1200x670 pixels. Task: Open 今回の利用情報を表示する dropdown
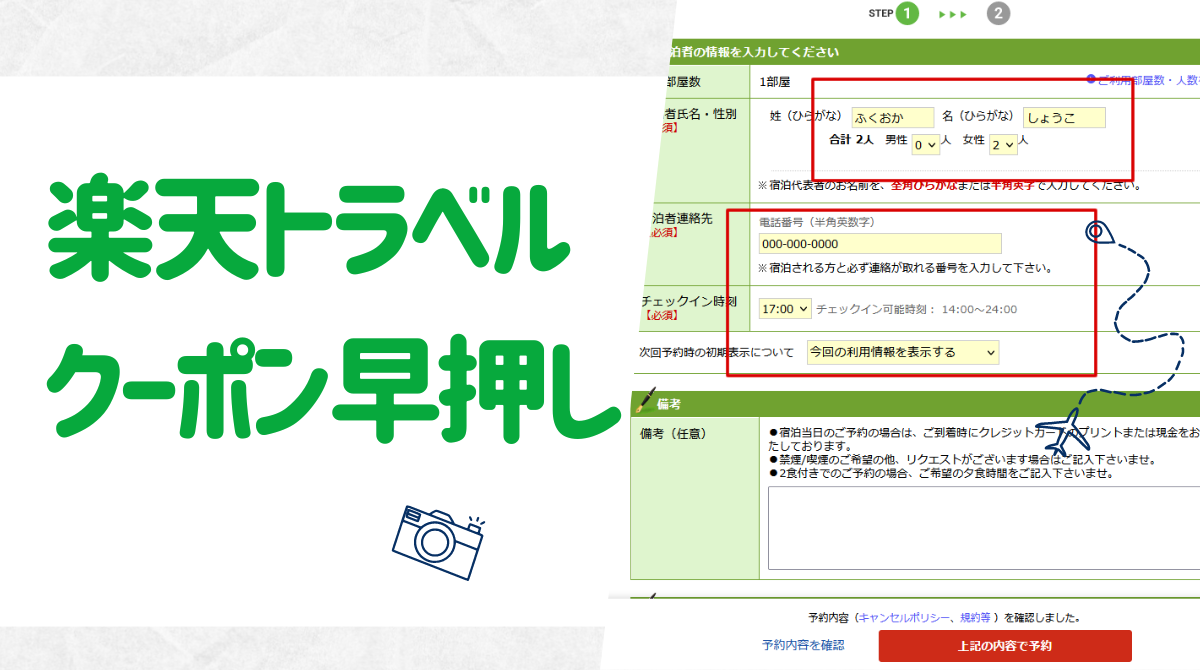902,352
